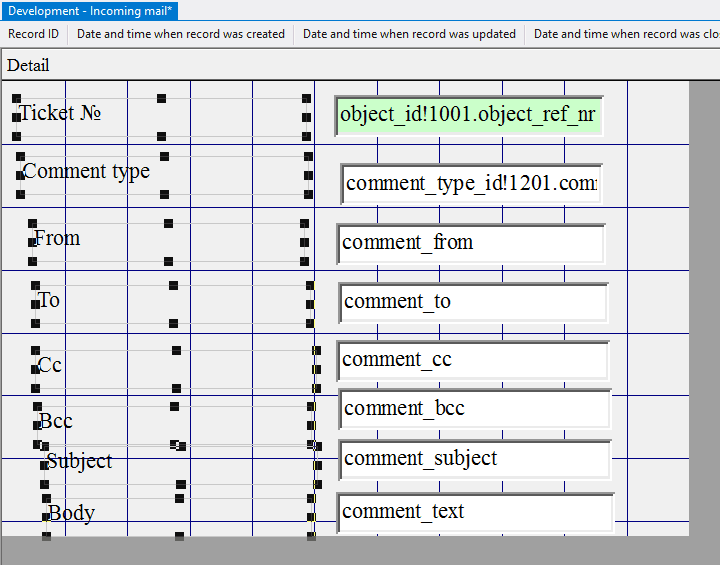Select the To label control
Screen dimensions: 720x565
49,300
